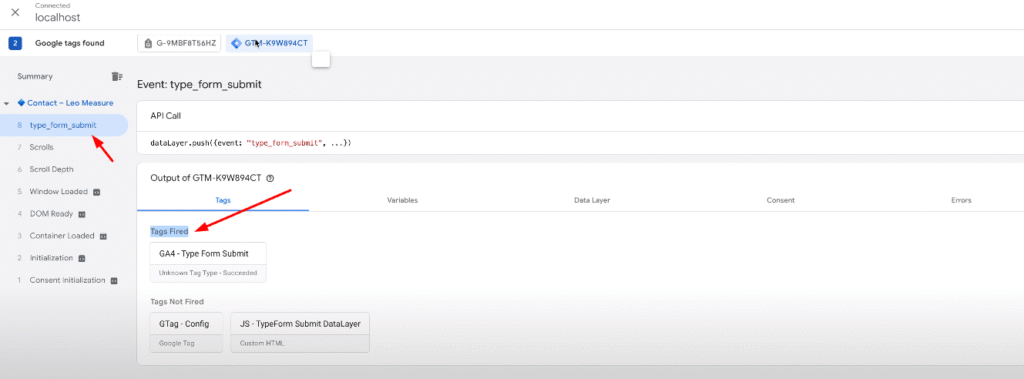This screenshot has width=1024, height=379.
Task: Click the badge icon beside DOM Ready
Action: (x=83, y=214)
